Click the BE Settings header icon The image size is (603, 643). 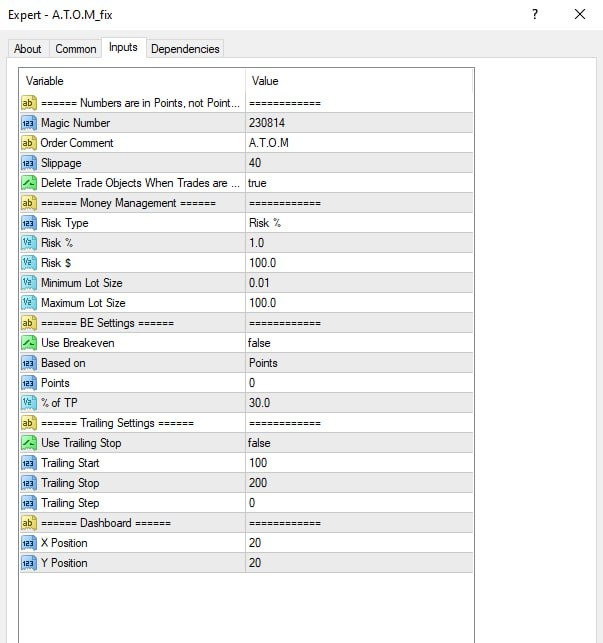tap(29, 323)
